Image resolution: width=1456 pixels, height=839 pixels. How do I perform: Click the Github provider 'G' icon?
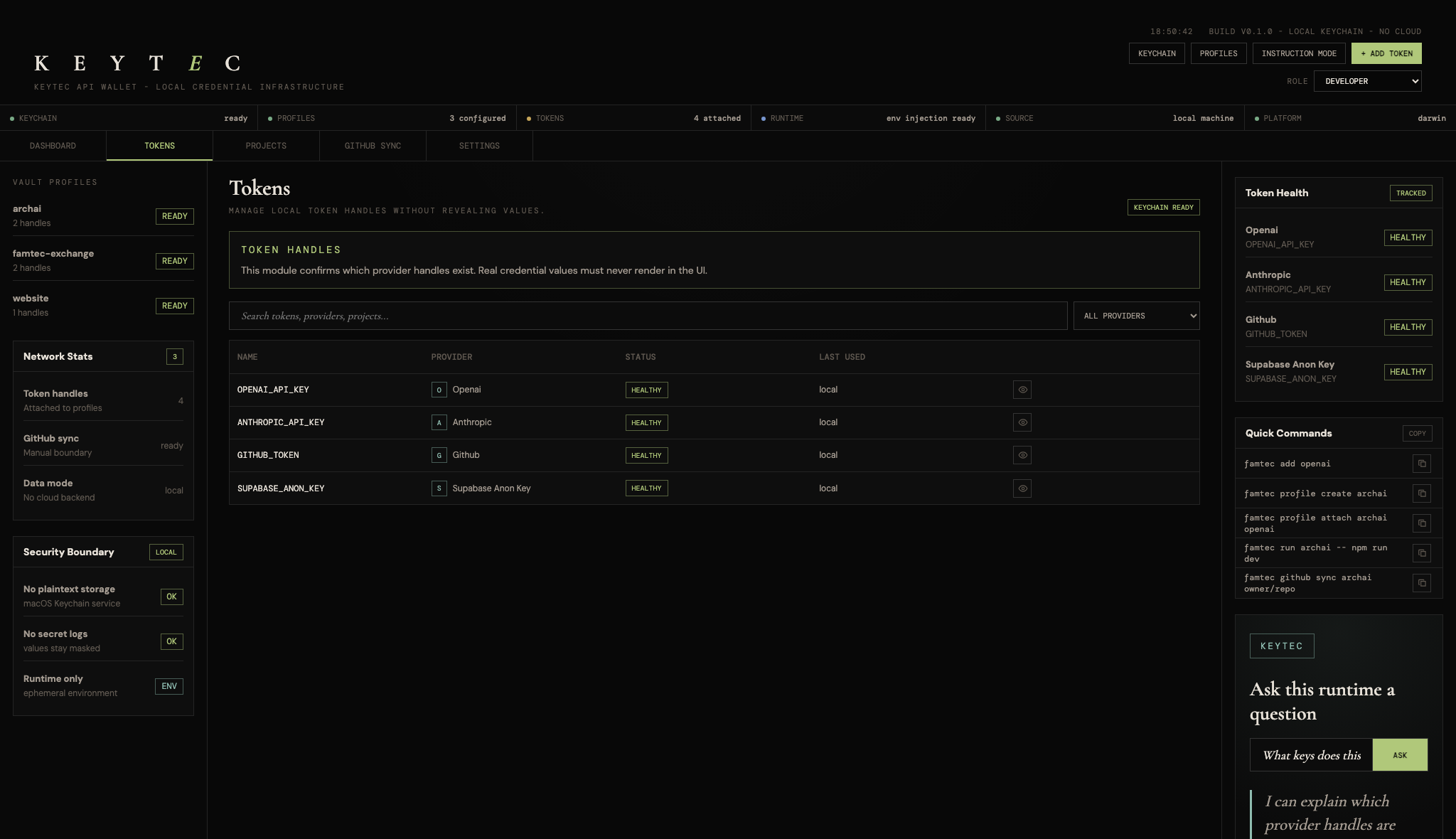click(x=439, y=455)
